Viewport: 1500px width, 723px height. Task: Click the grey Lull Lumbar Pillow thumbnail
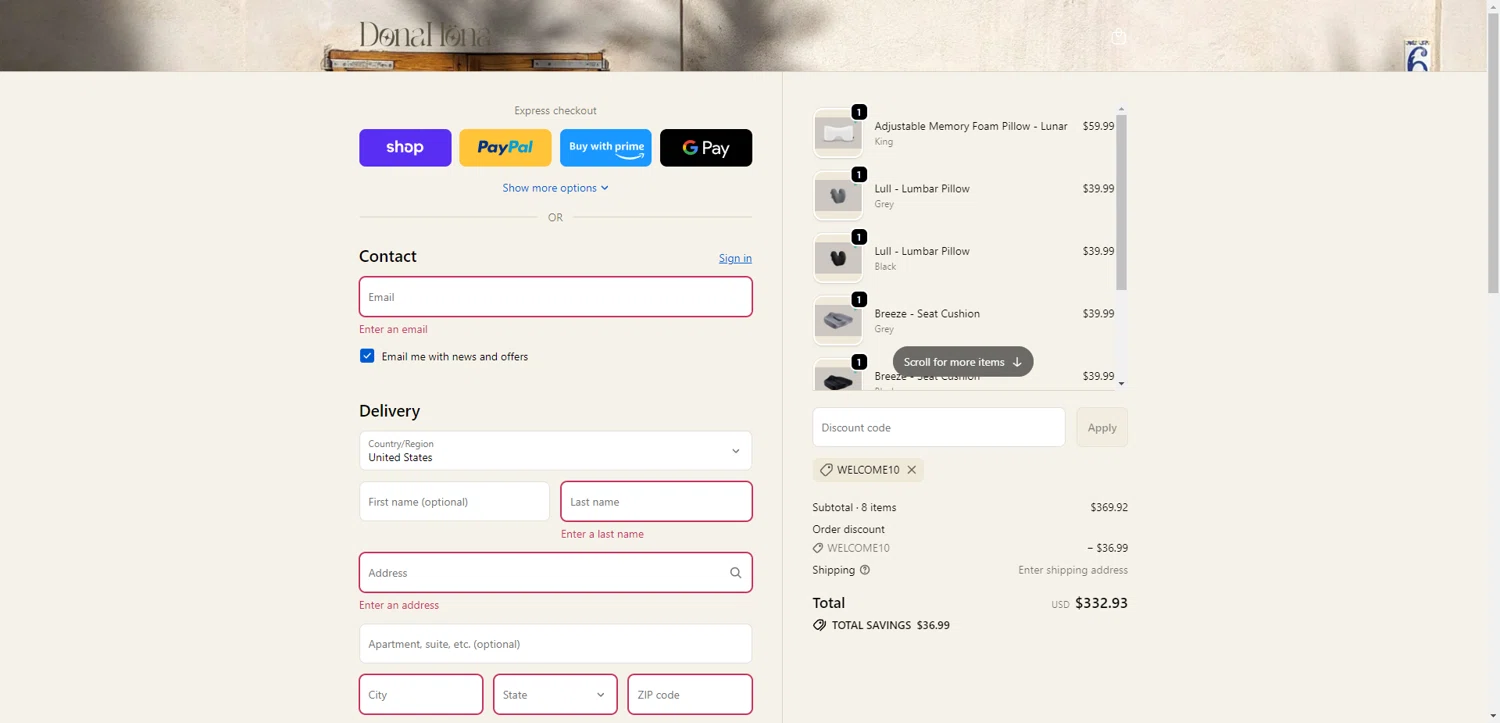(x=838, y=196)
